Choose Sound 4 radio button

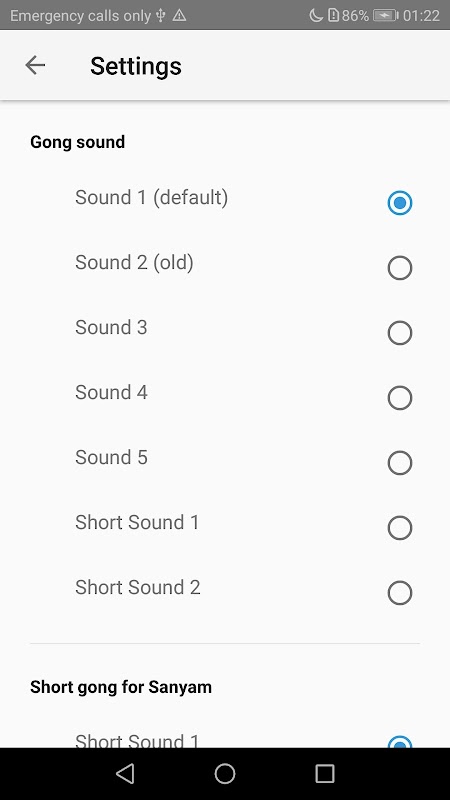[x=399, y=398]
